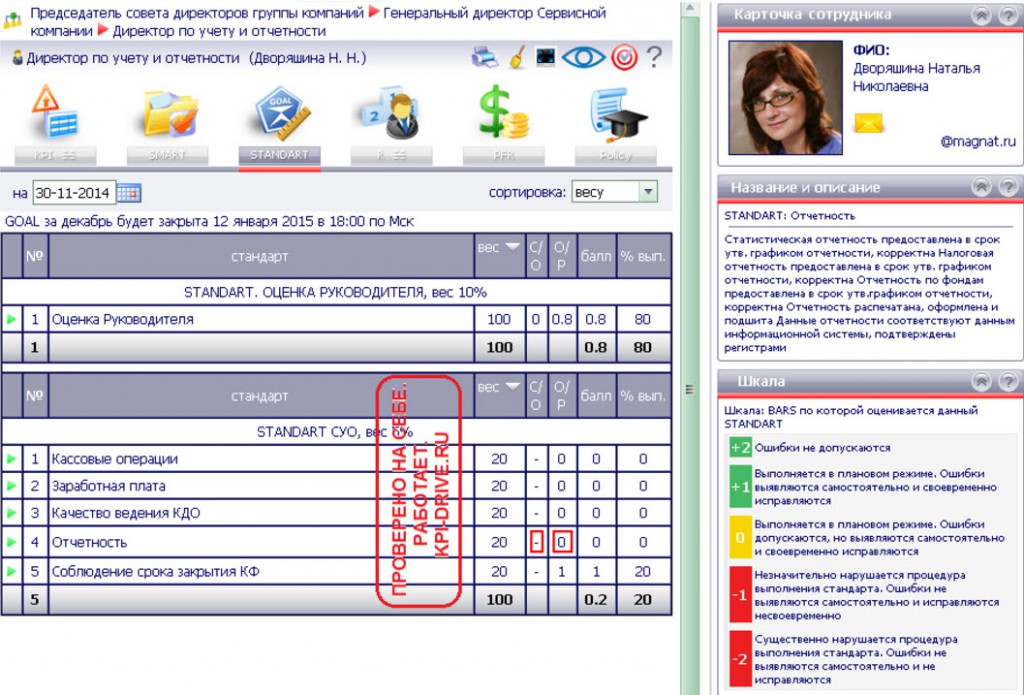Screen dimensions: 1024x695
Task: Click the date field showing 30-11-2014
Action: 74,193
